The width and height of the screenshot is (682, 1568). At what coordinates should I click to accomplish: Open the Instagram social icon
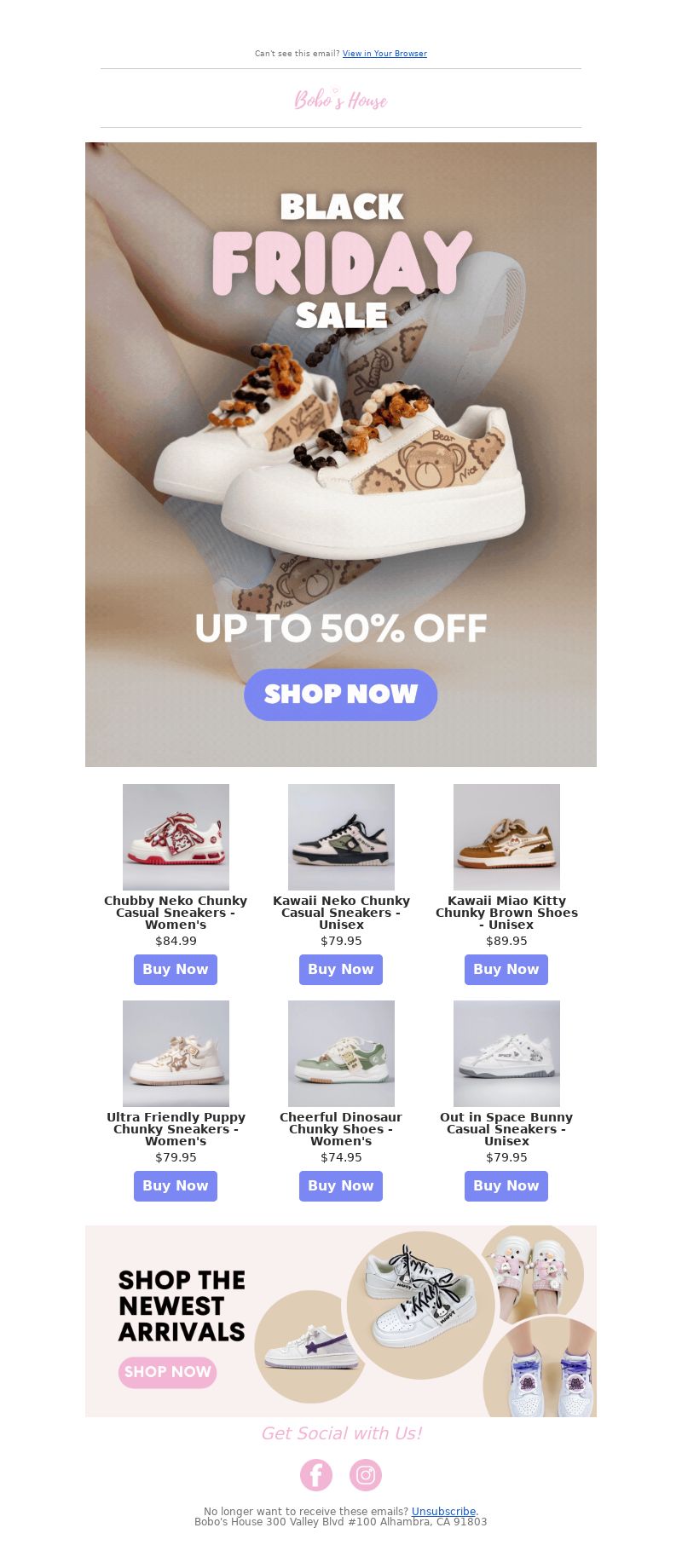366,1475
